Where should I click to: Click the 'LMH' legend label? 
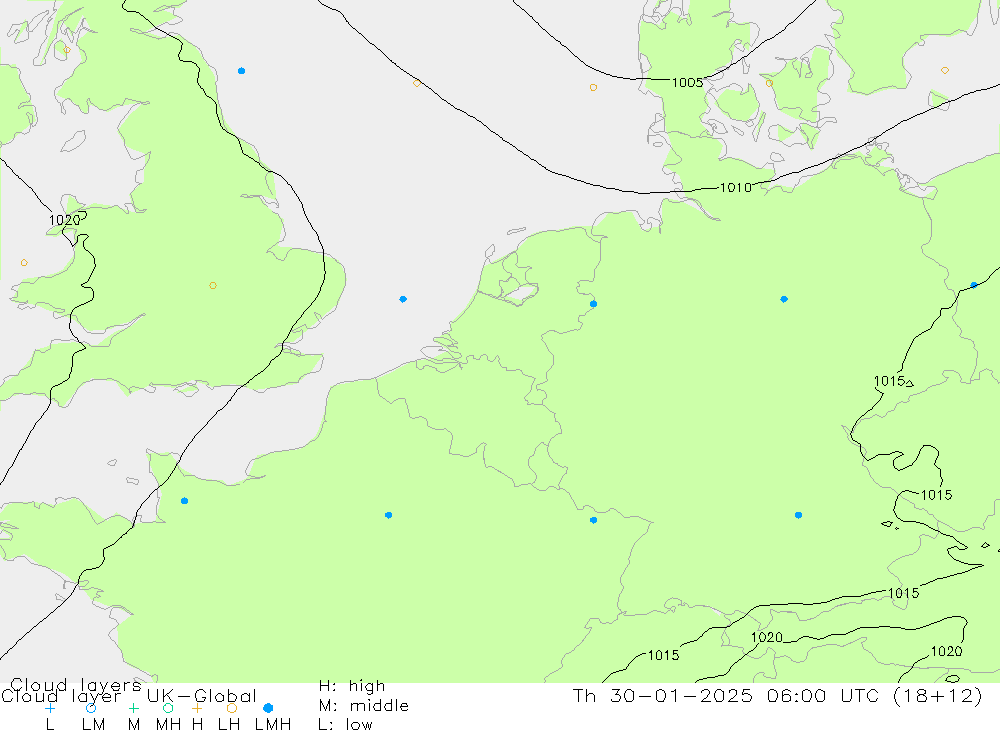(273, 725)
